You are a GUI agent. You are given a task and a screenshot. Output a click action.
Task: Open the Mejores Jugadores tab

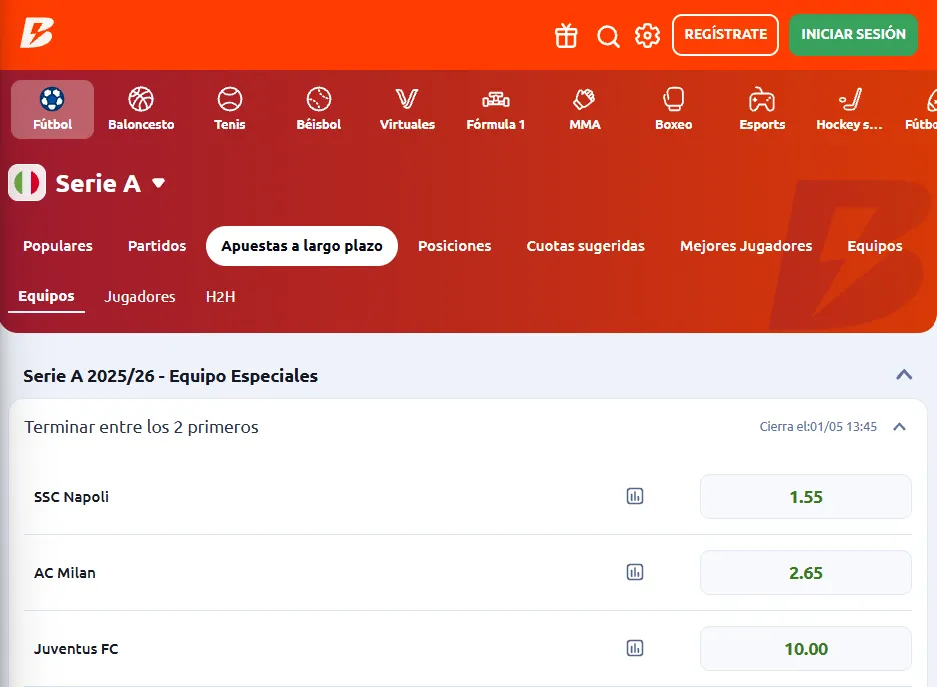746,246
